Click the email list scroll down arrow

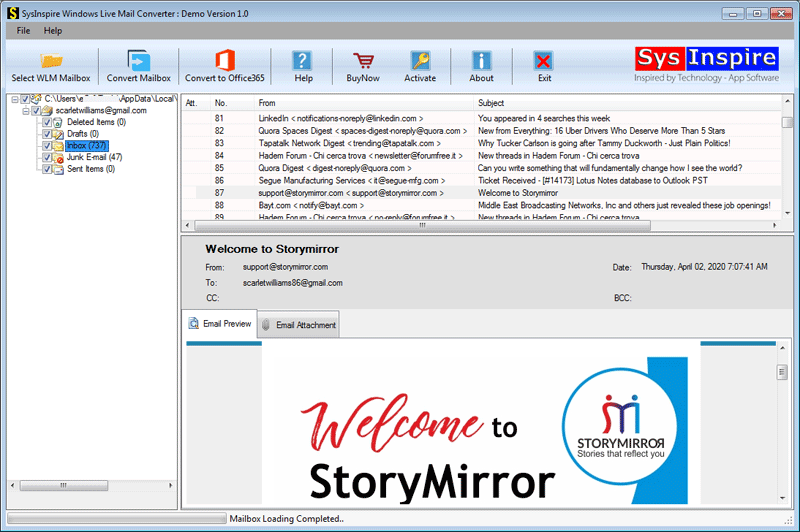click(787, 213)
